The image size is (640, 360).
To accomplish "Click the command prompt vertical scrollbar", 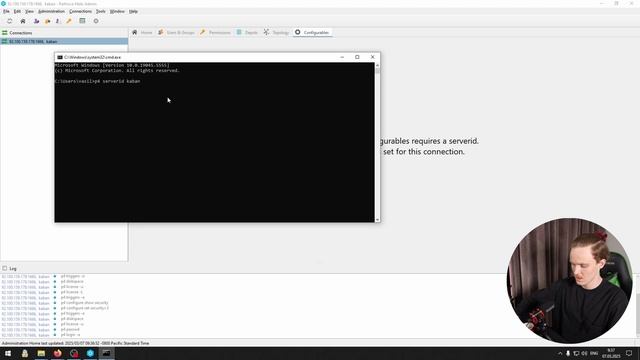I will coord(377,142).
